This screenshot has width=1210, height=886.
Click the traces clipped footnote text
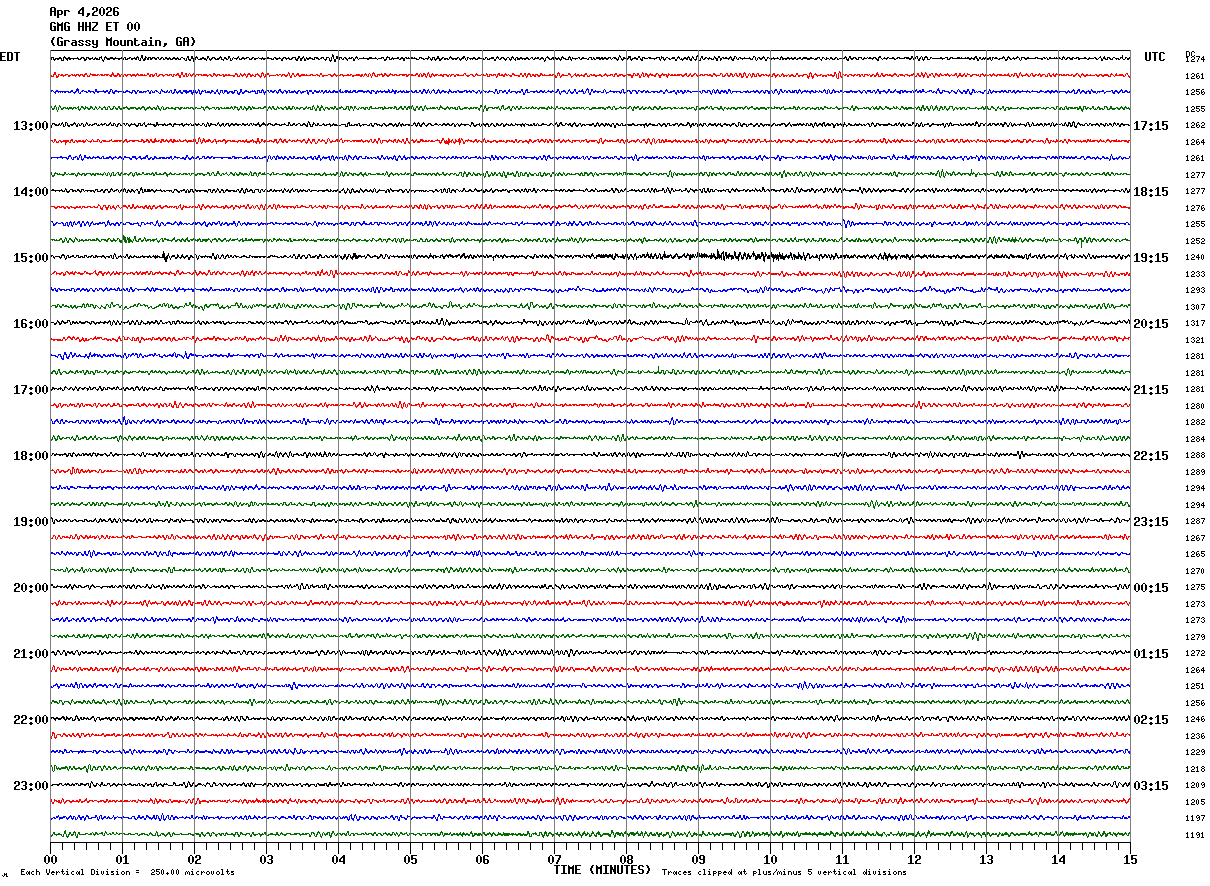784,873
